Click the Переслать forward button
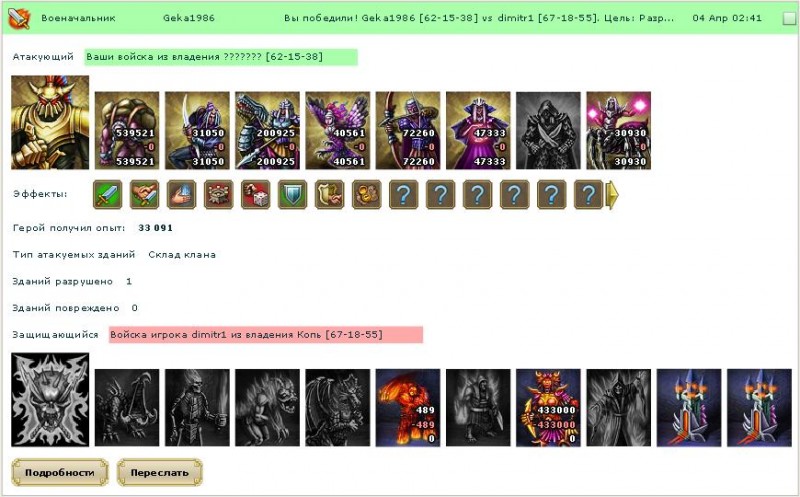 tap(160, 473)
